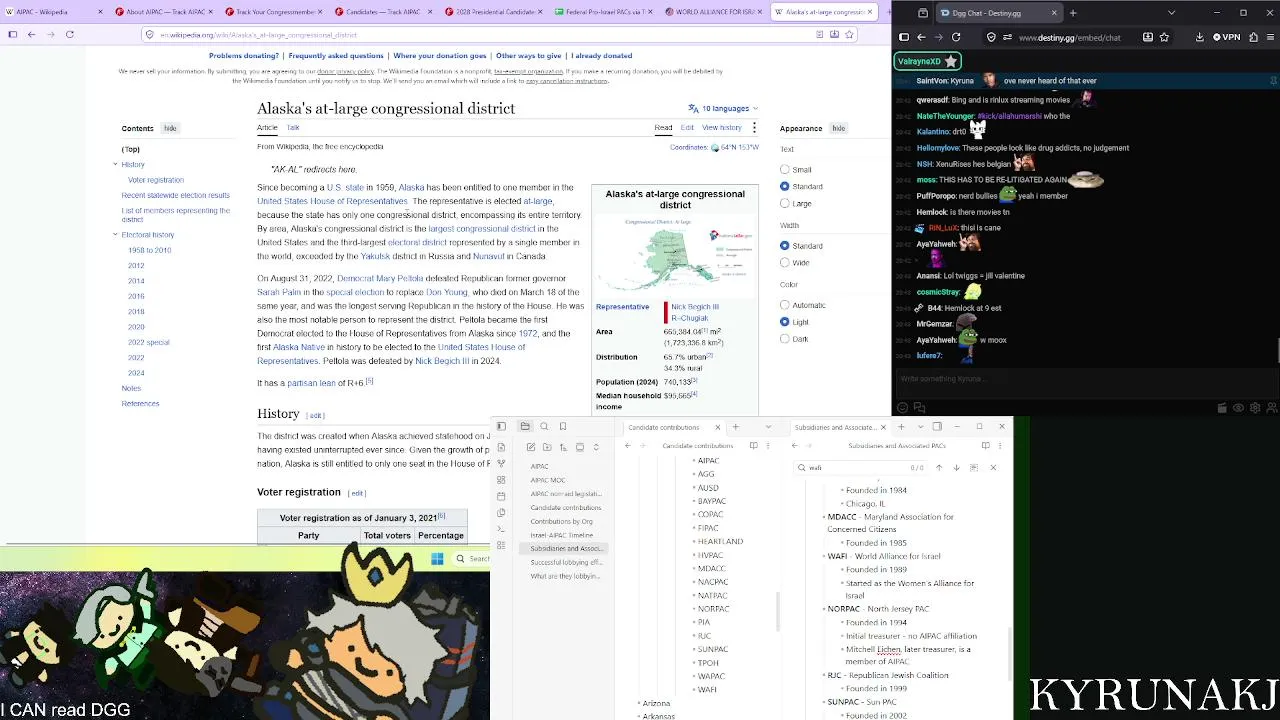Jump to next search match in Obsidian
The height and width of the screenshot is (720, 1280).
click(x=956, y=468)
